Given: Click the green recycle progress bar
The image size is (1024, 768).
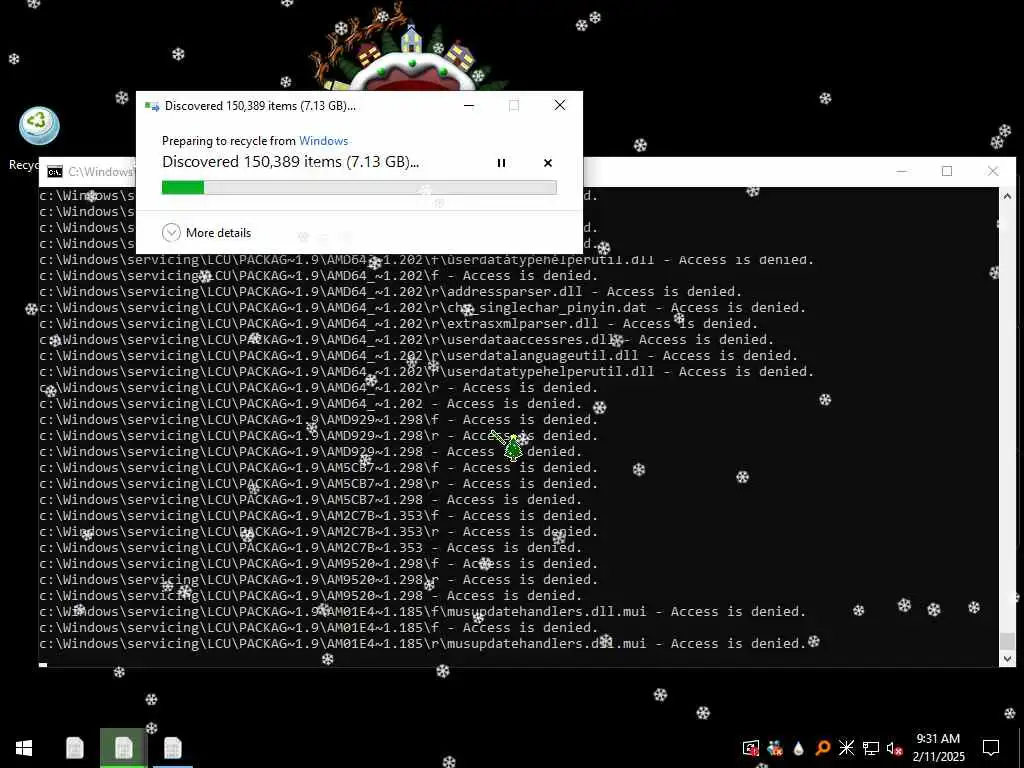Looking at the screenshot, I should [359, 187].
